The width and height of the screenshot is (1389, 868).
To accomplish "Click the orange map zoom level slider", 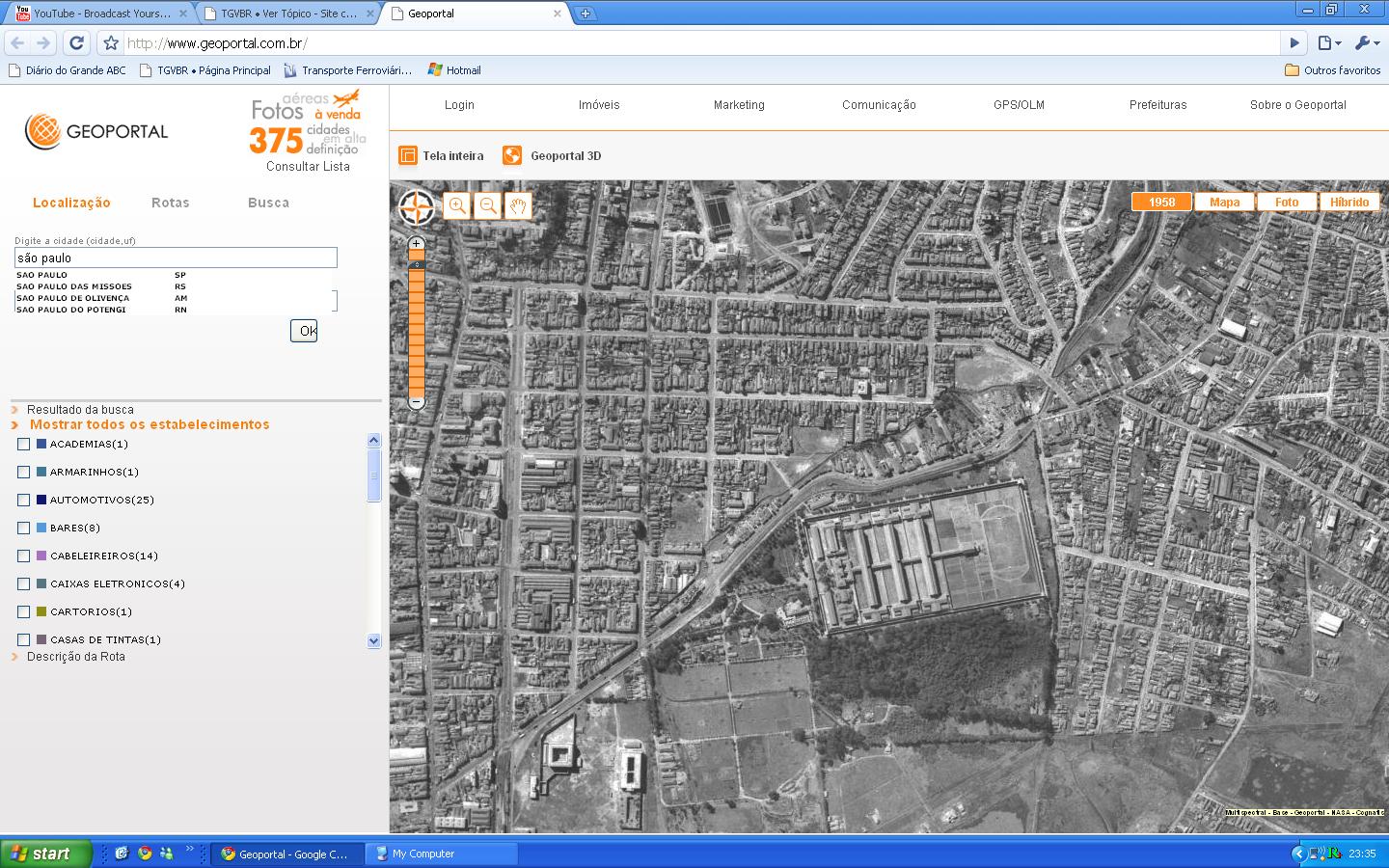I will 417,328.
